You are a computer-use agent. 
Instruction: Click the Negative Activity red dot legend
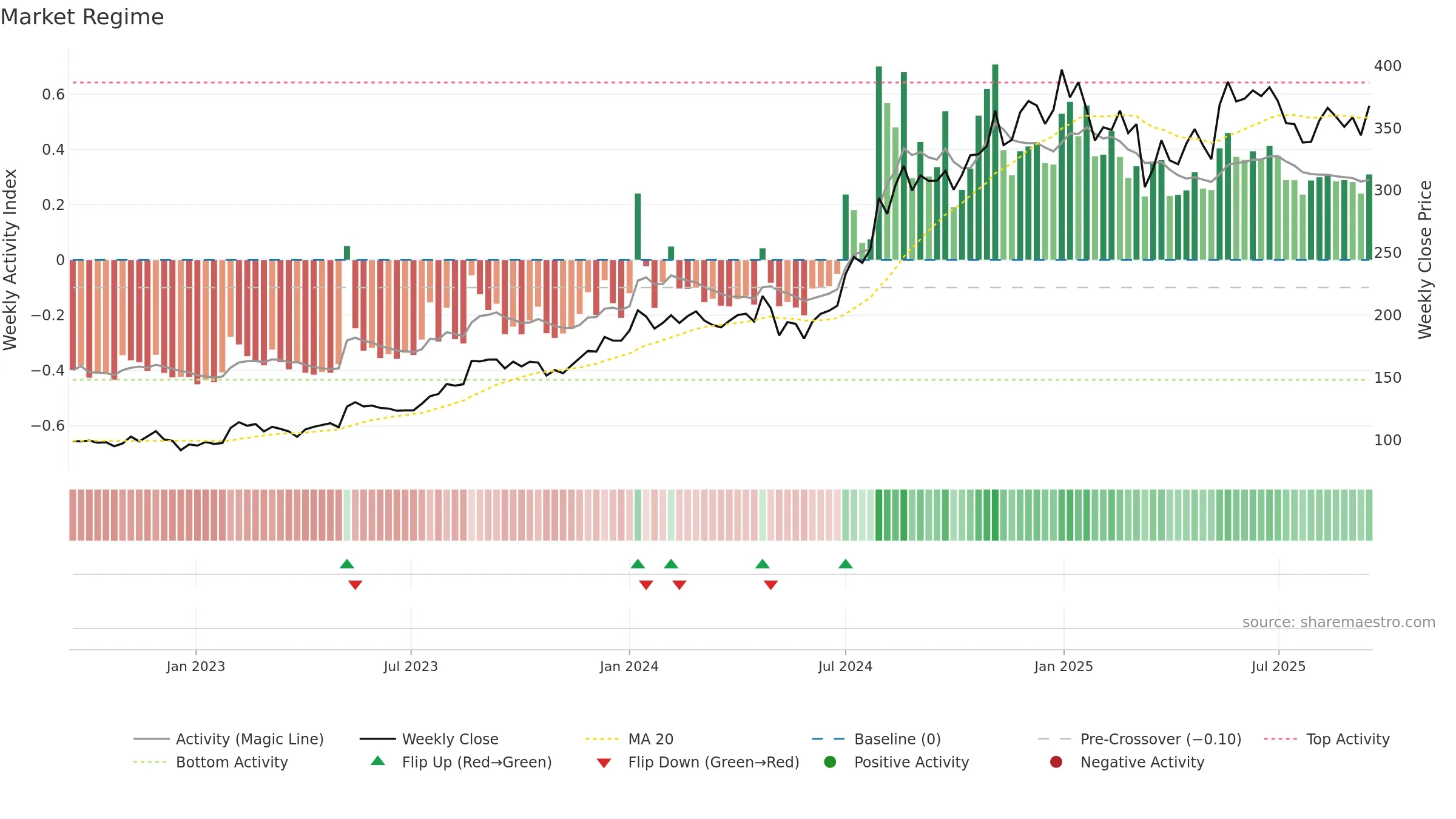tap(1056, 762)
